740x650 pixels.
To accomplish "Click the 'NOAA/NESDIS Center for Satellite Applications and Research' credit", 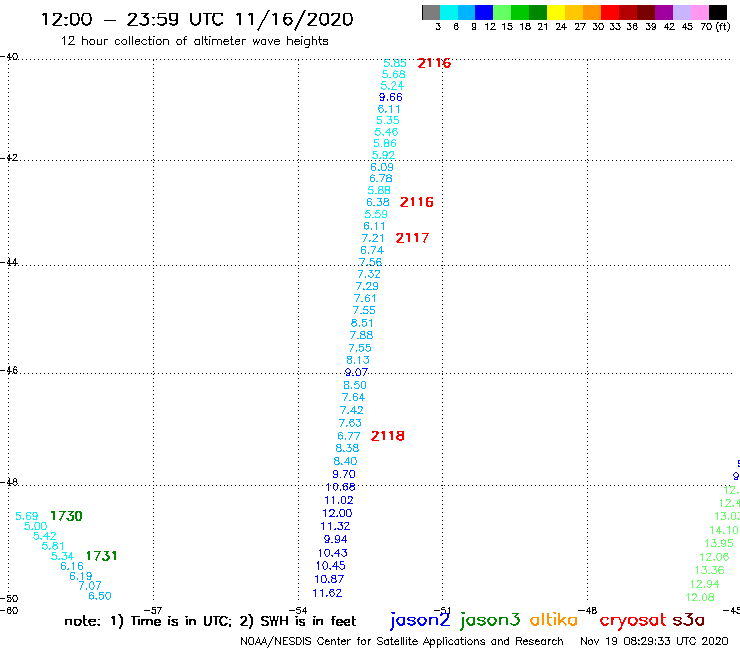I will click(x=402, y=642).
